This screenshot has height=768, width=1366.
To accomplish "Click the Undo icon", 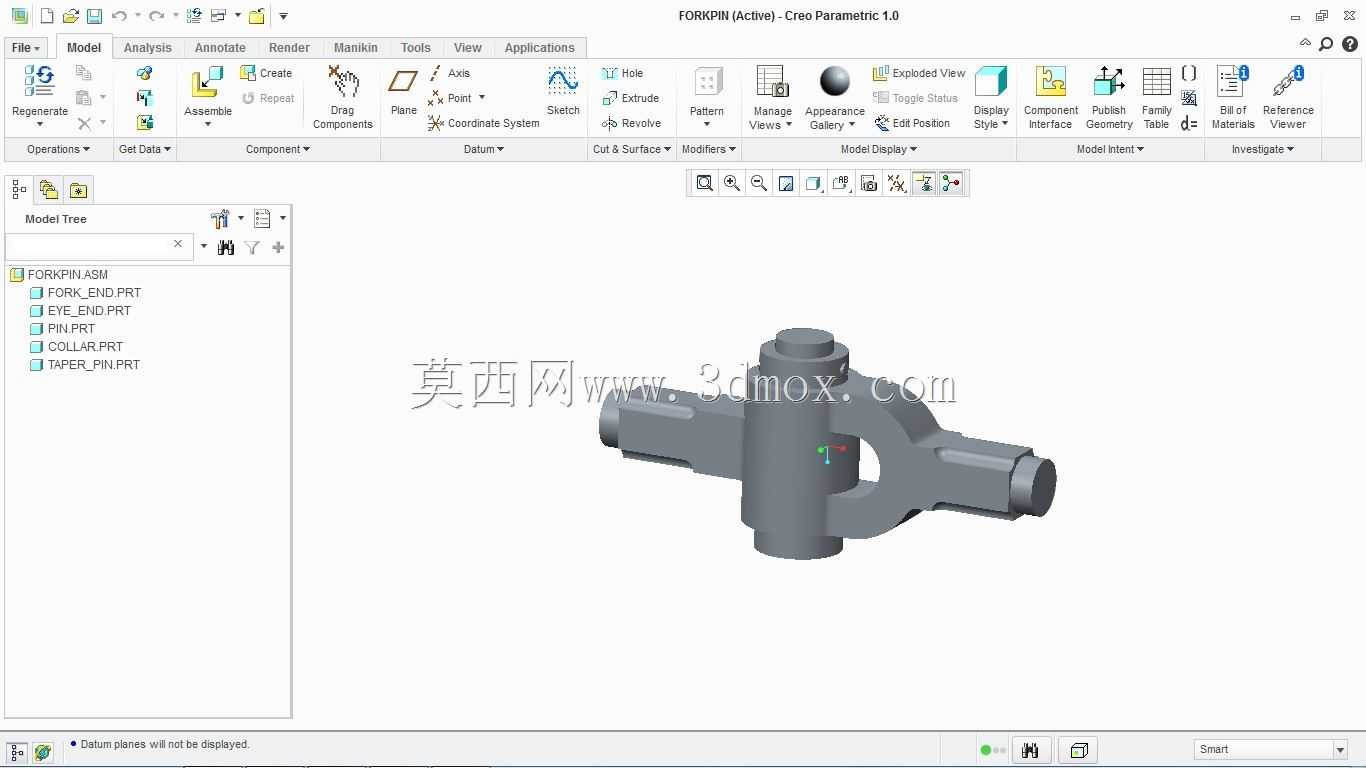I will click(x=119, y=16).
